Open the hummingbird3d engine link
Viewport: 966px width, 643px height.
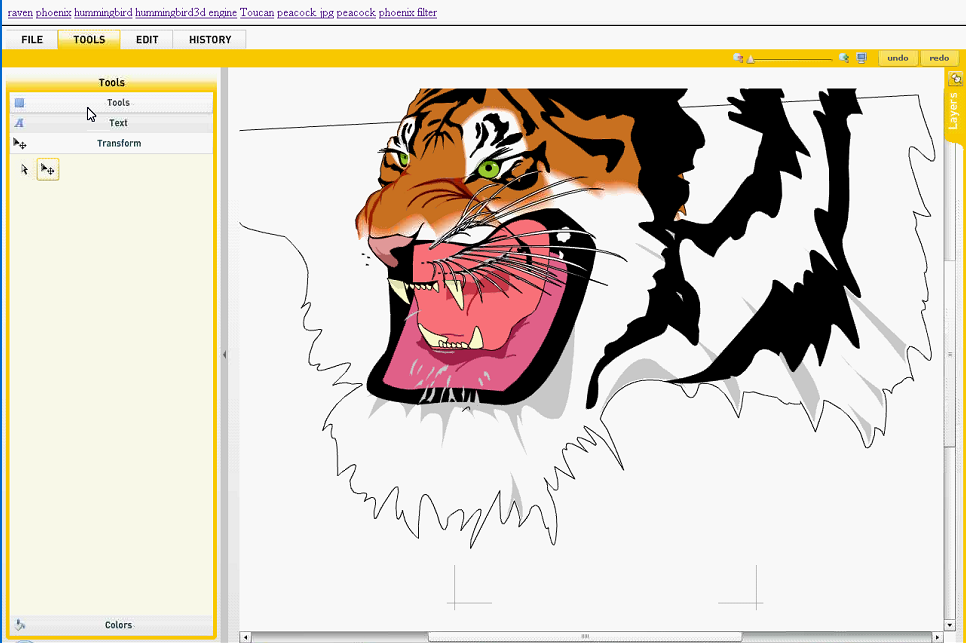point(186,12)
